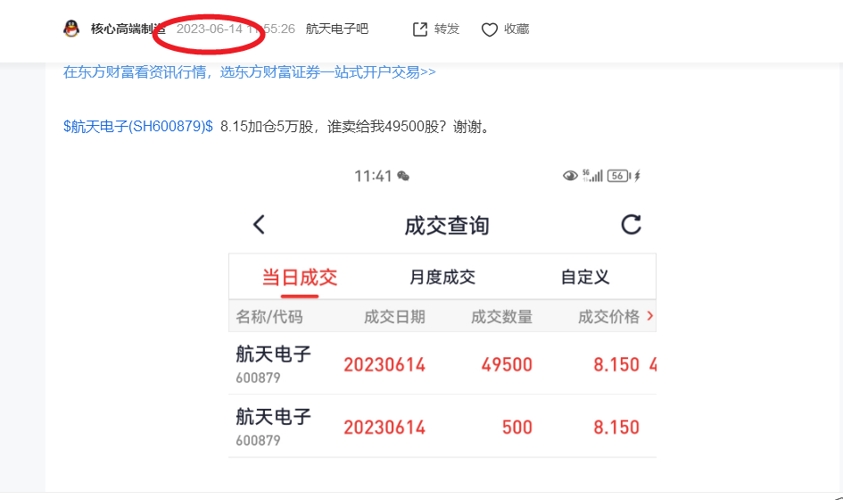Click the embedded trade screenshot image
This screenshot has width=843, height=500.
442,310
